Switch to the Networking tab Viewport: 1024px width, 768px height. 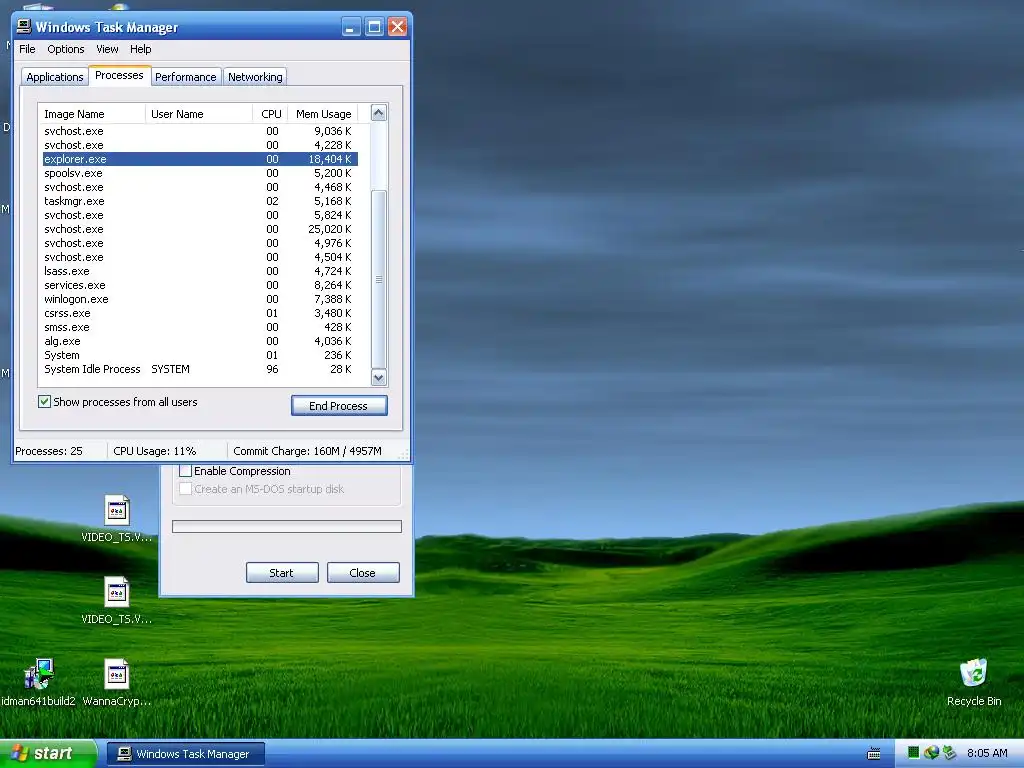point(255,77)
